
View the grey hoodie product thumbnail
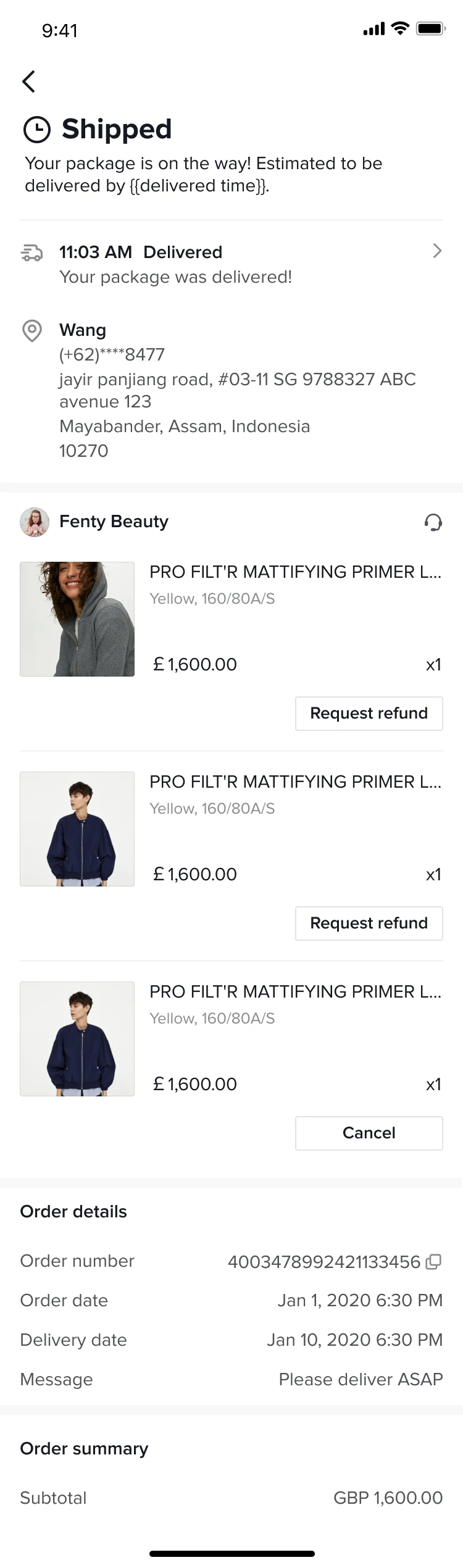coord(77,619)
